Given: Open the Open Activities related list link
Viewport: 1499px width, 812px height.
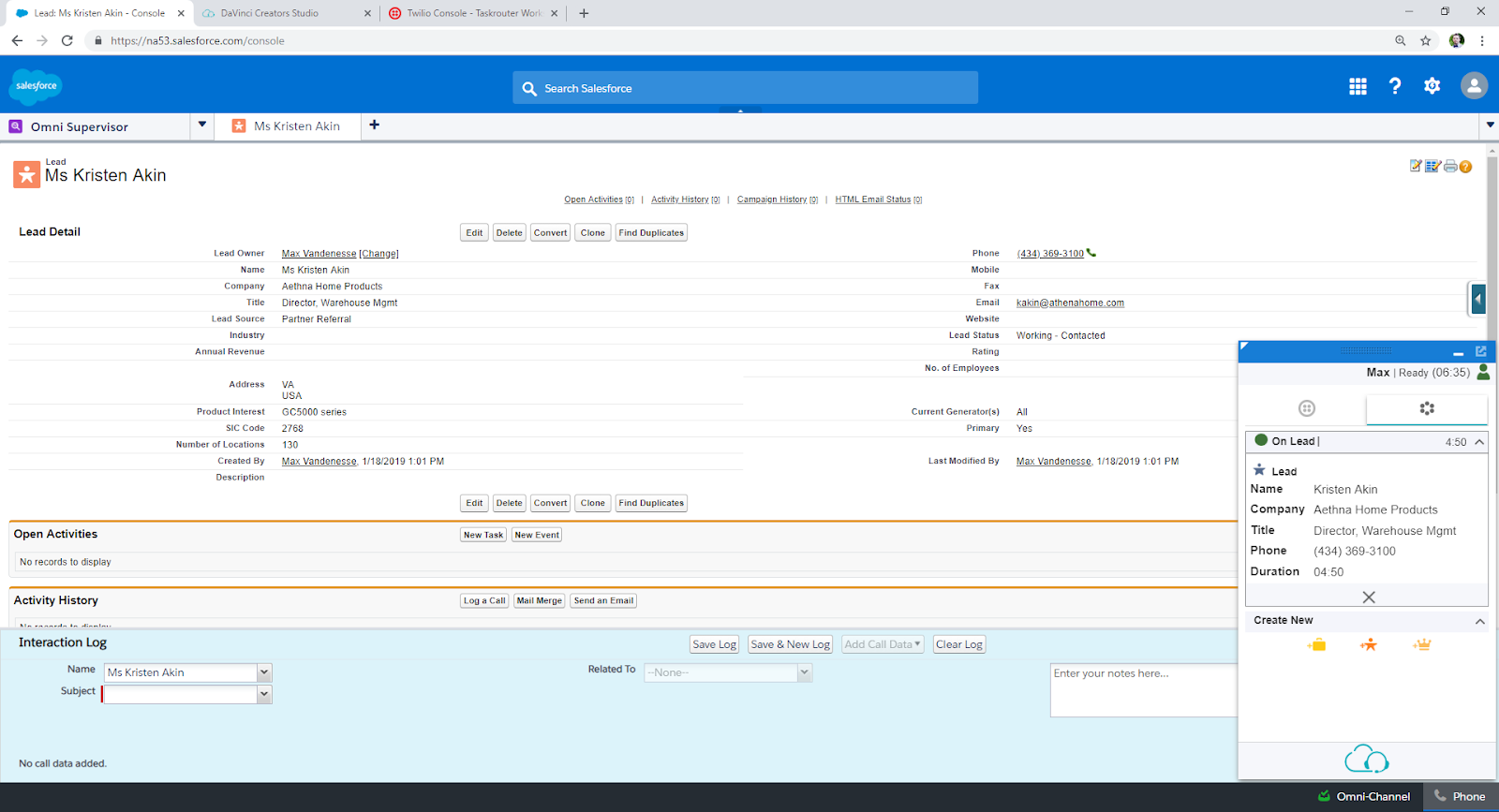Looking at the screenshot, I should [599, 199].
